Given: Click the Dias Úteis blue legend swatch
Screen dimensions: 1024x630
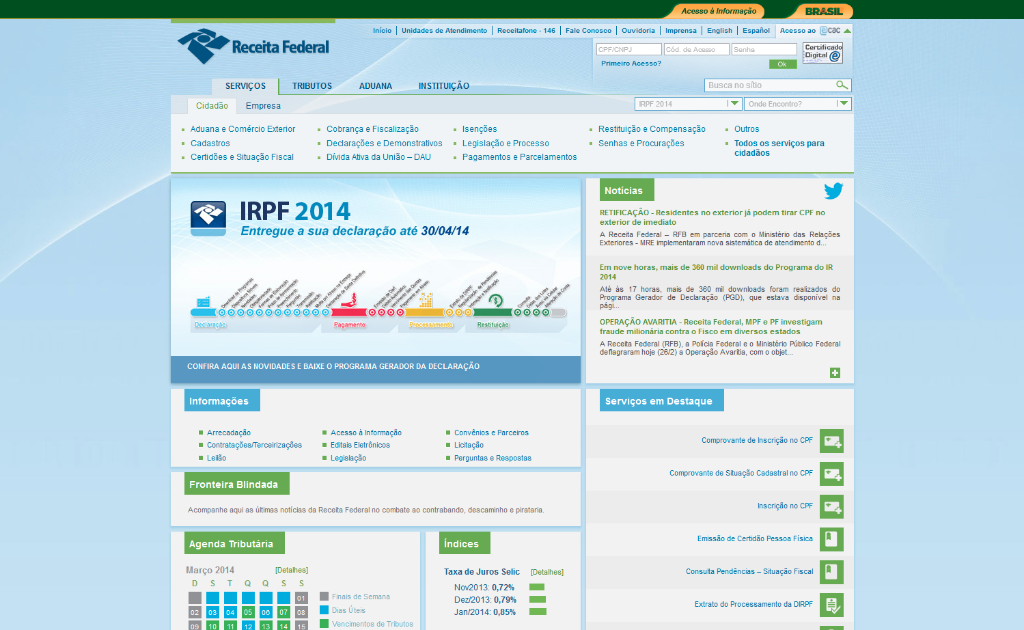Looking at the screenshot, I should [x=324, y=610].
